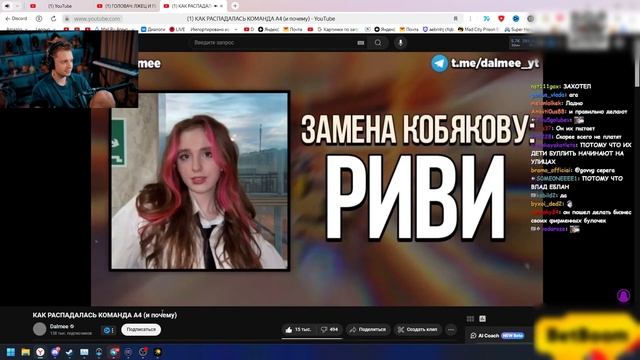Click the video player showing "РИВИ"
The width and height of the screenshot is (640, 360).
[x=317, y=179]
